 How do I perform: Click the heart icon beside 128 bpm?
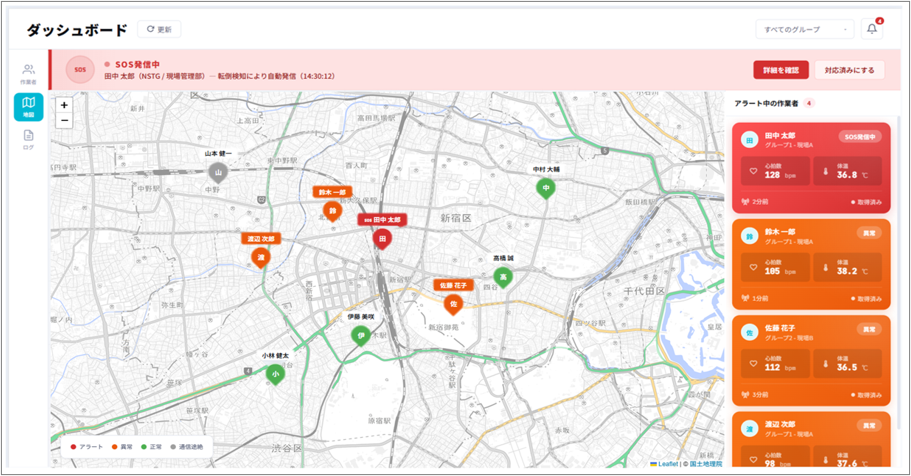pos(754,171)
